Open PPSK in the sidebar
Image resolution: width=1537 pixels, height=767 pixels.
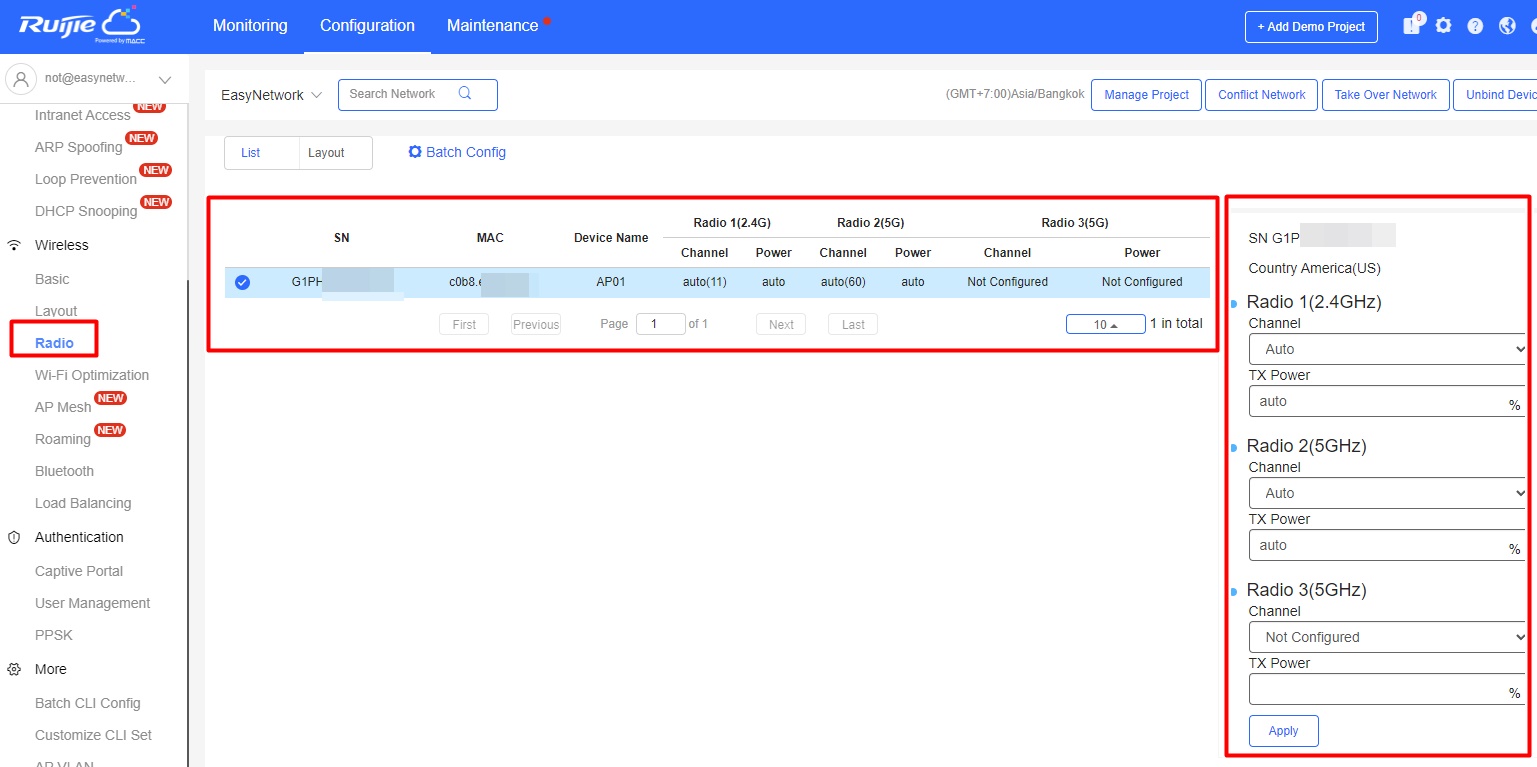click(54, 635)
